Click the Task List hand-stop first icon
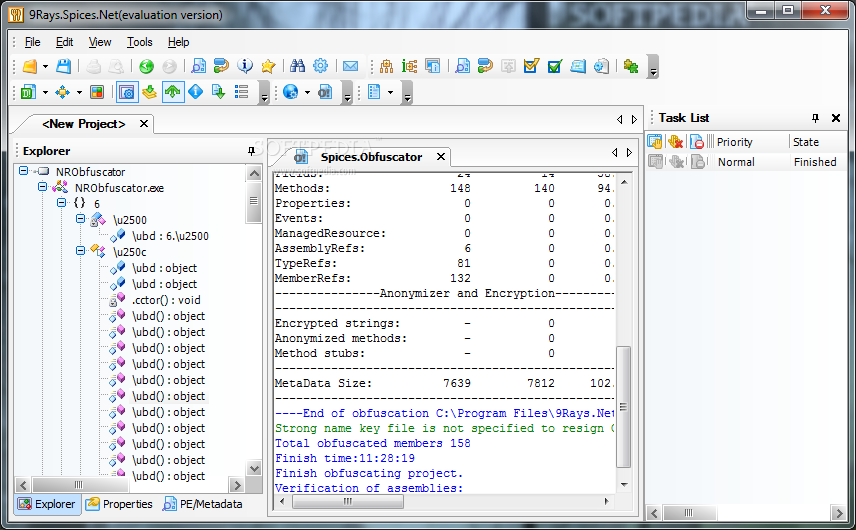This screenshot has height=530, width=856. (655, 142)
